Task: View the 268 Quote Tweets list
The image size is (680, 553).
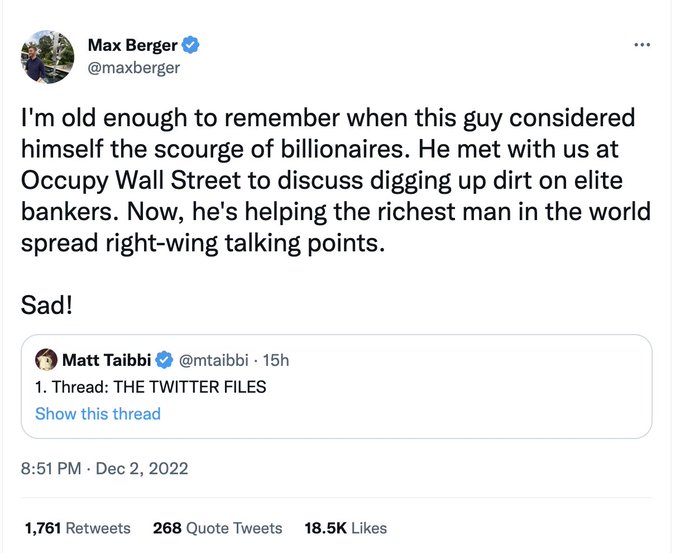Action: click(217, 528)
